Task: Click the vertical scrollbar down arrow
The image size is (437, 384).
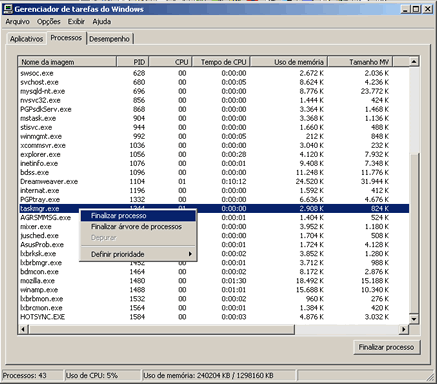Action: [414, 319]
